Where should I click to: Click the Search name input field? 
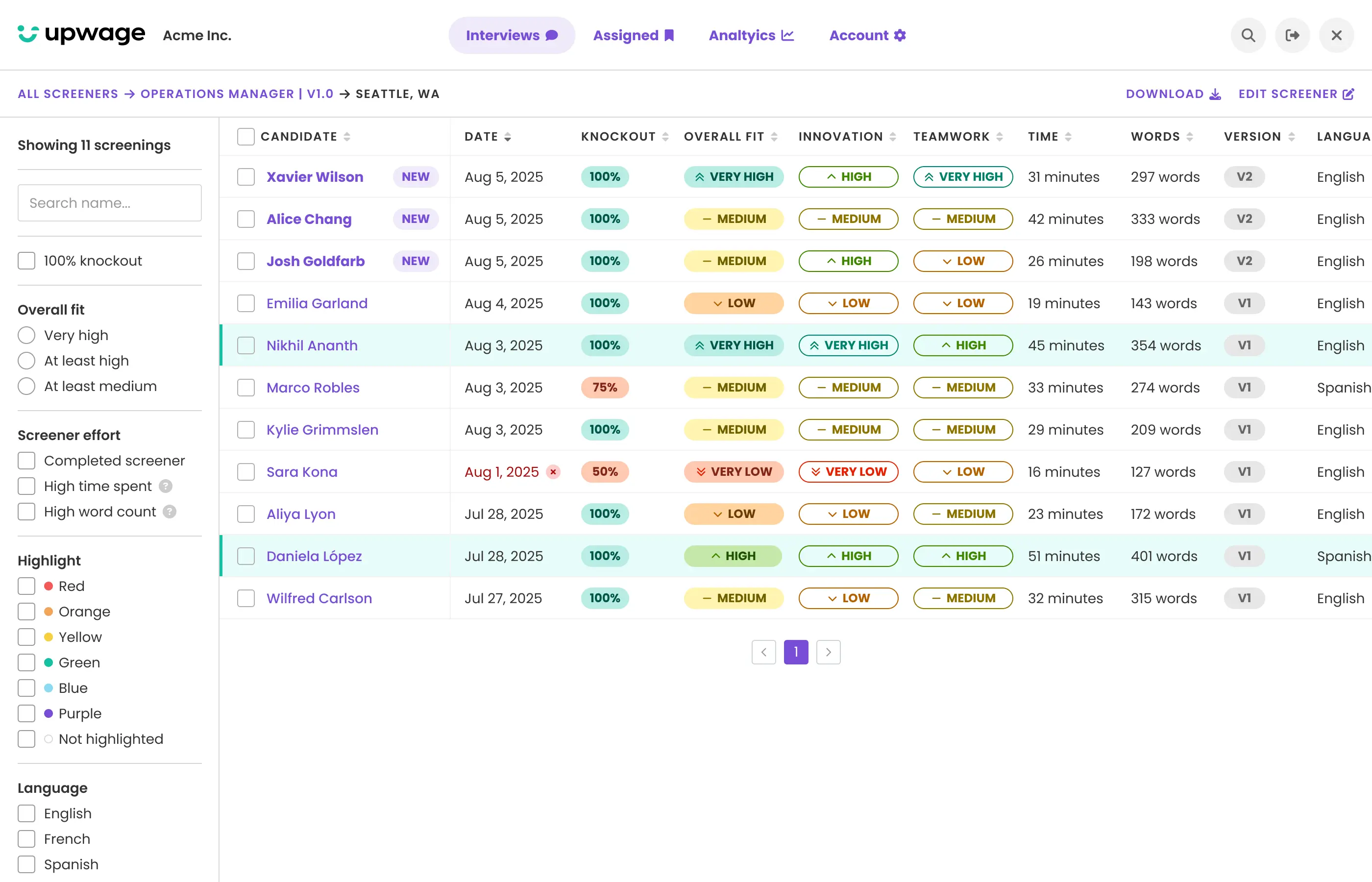109,203
